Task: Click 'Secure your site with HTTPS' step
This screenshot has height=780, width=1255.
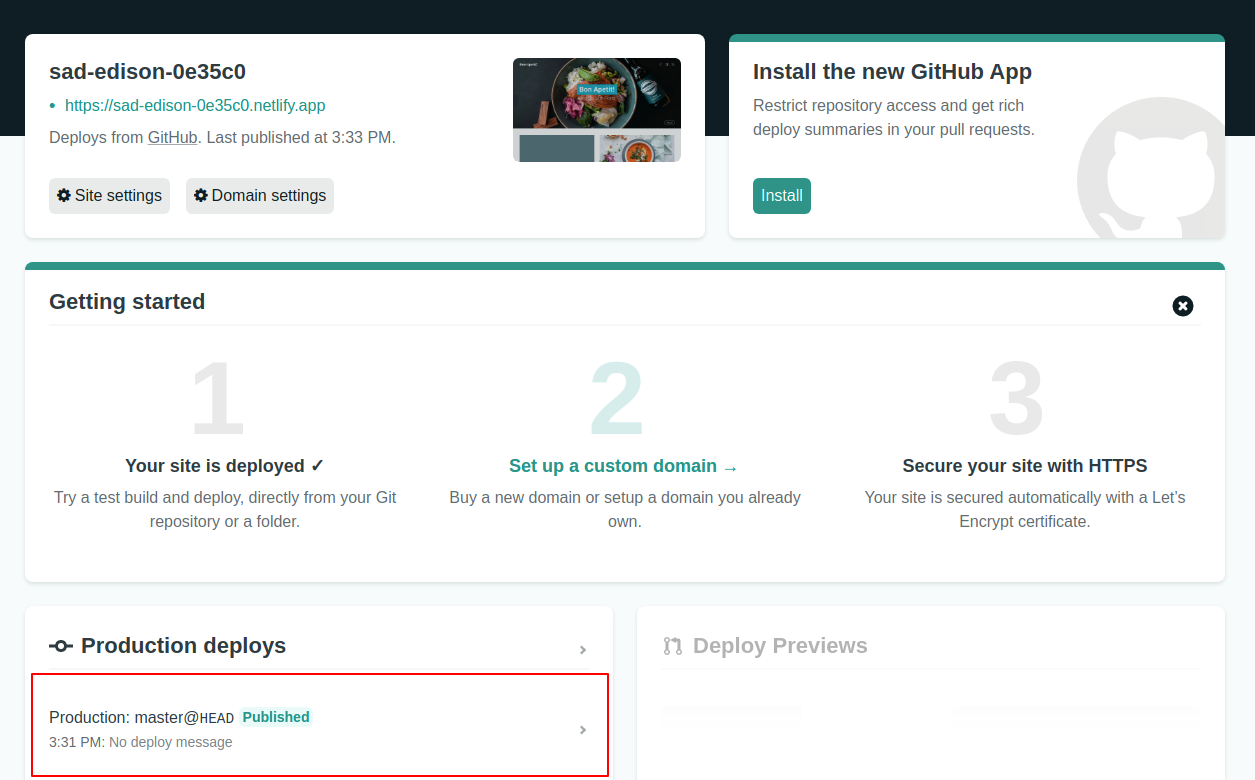Action: pyautogui.click(x=1025, y=466)
